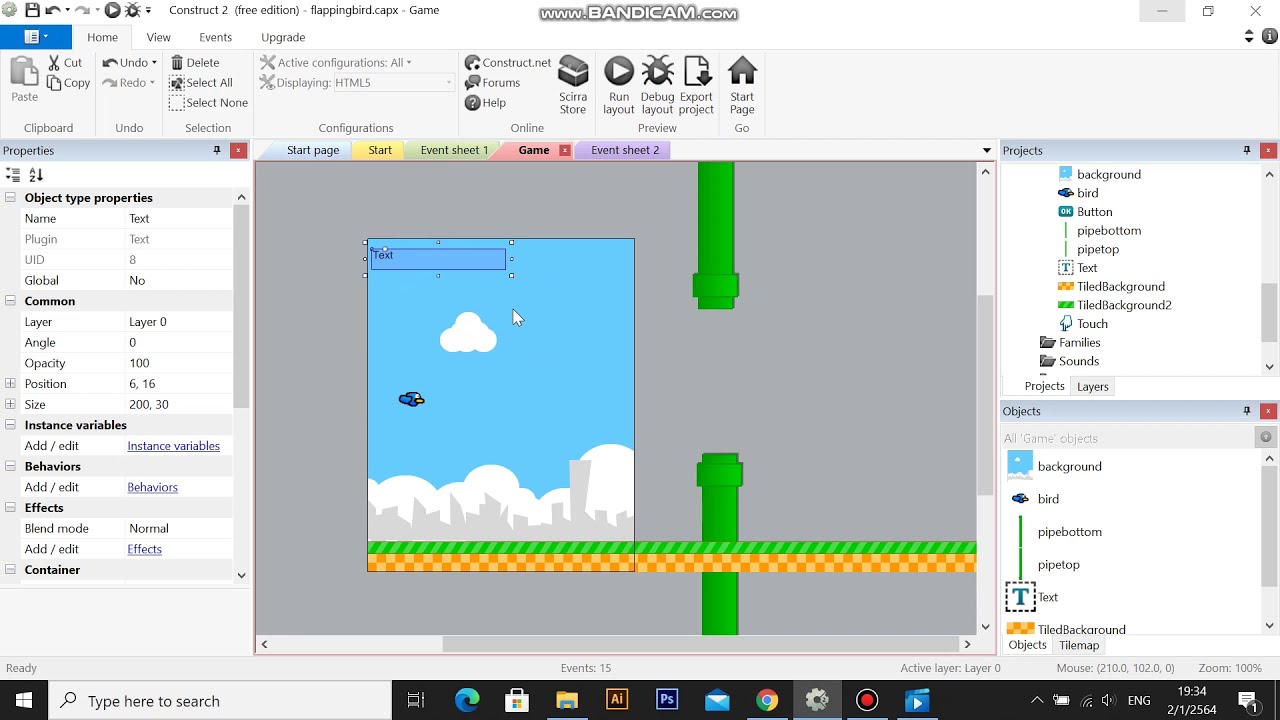
Task: Open layout tabs list dropdown arrow
Action: tap(987, 150)
